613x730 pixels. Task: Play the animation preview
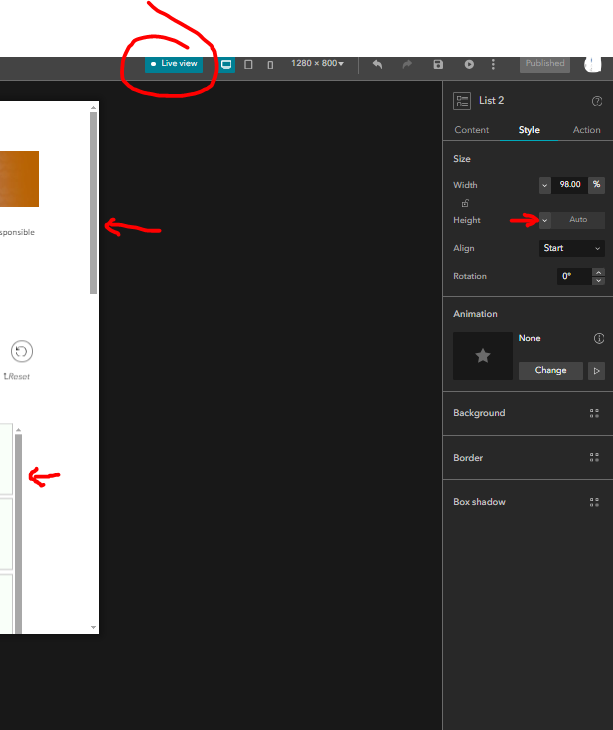(x=596, y=371)
